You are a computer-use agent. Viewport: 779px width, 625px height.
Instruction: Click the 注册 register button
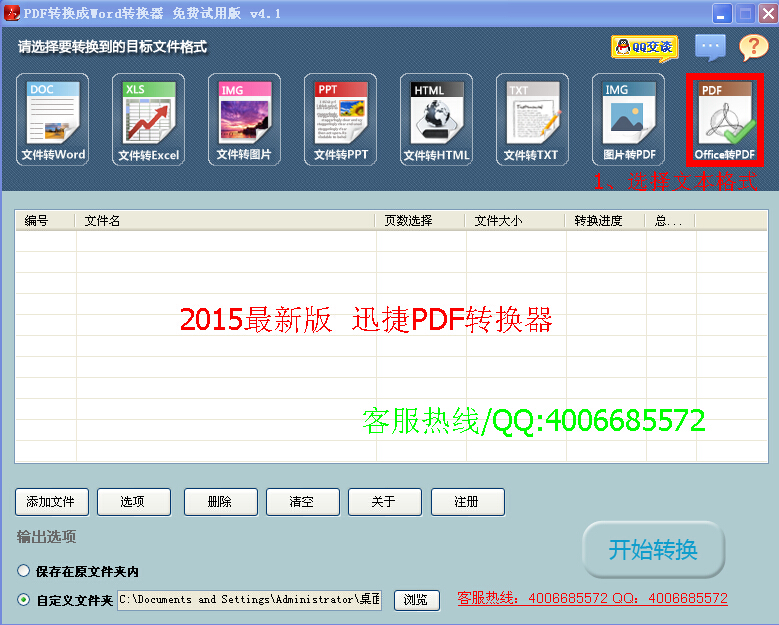(x=468, y=502)
